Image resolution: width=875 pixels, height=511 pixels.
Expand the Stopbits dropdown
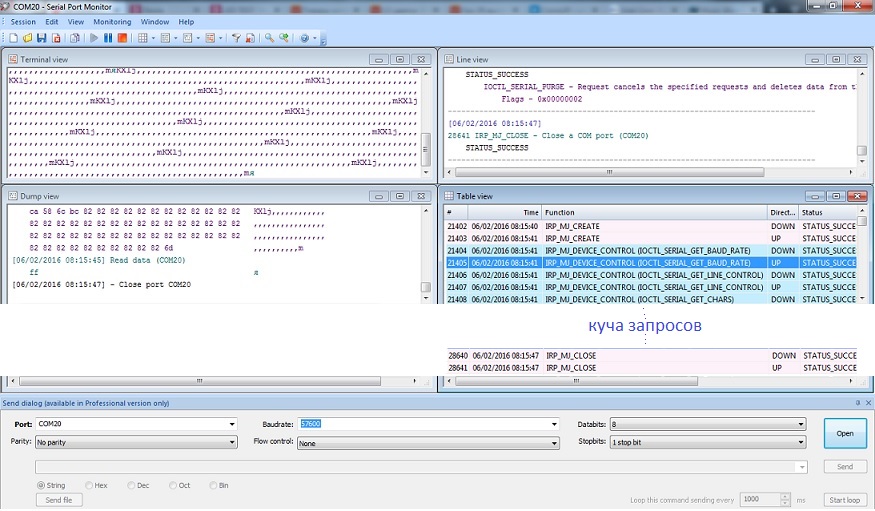(801, 442)
